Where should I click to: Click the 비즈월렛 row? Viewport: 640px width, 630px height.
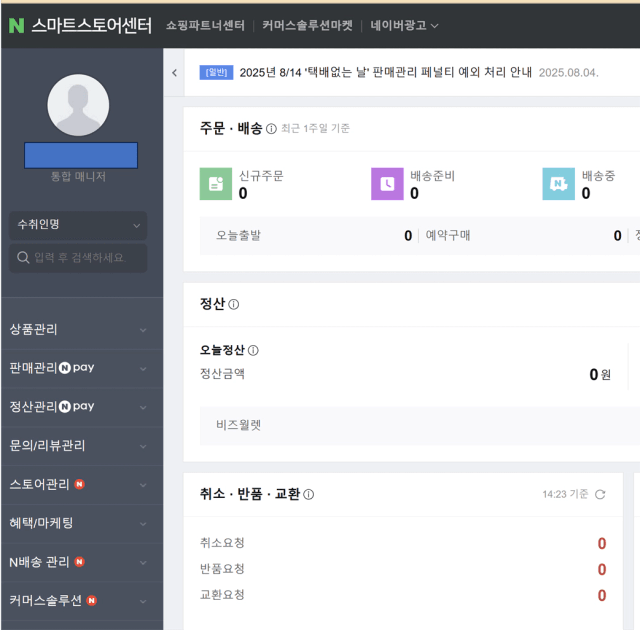pyautogui.click(x=420, y=426)
